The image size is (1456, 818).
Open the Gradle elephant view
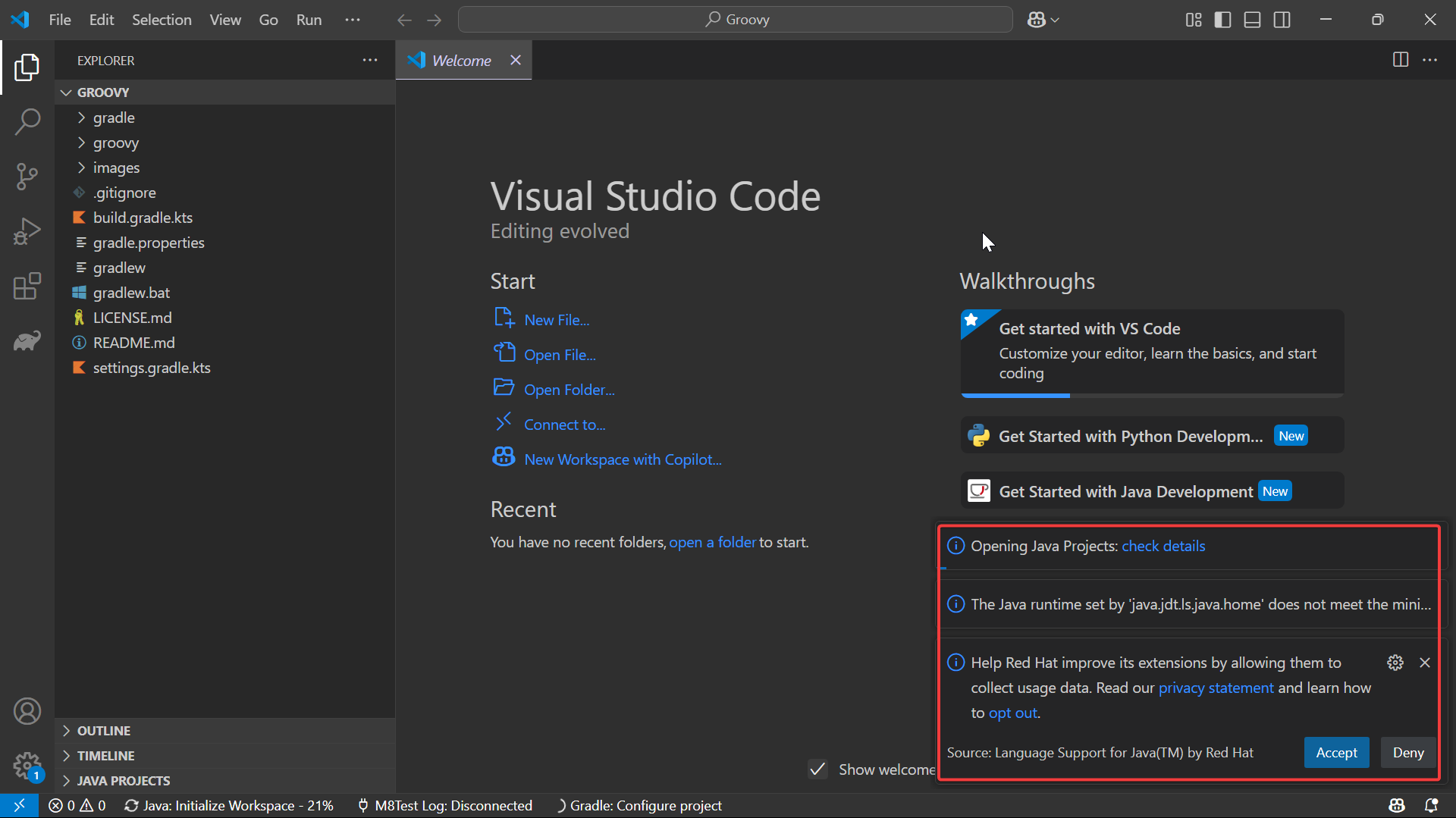pyautogui.click(x=27, y=341)
